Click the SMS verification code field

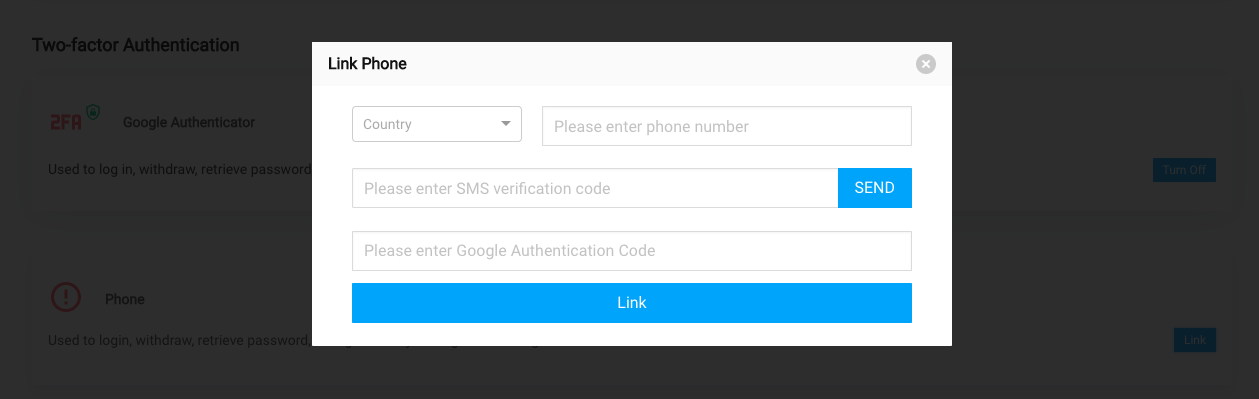pyautogui.click(x=595, y=188)
